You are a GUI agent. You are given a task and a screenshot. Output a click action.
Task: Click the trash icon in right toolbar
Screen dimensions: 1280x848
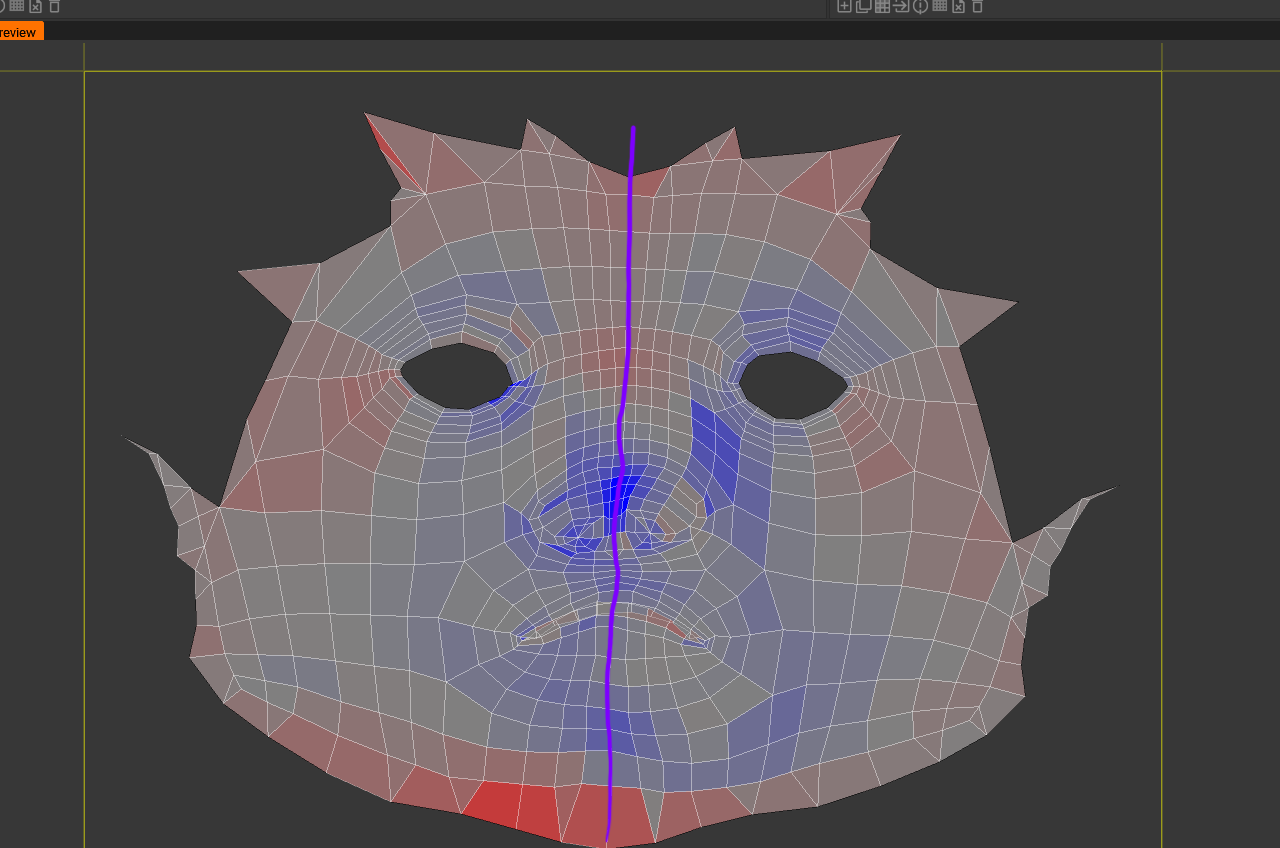pyautogui.click(x=977, y=6)
